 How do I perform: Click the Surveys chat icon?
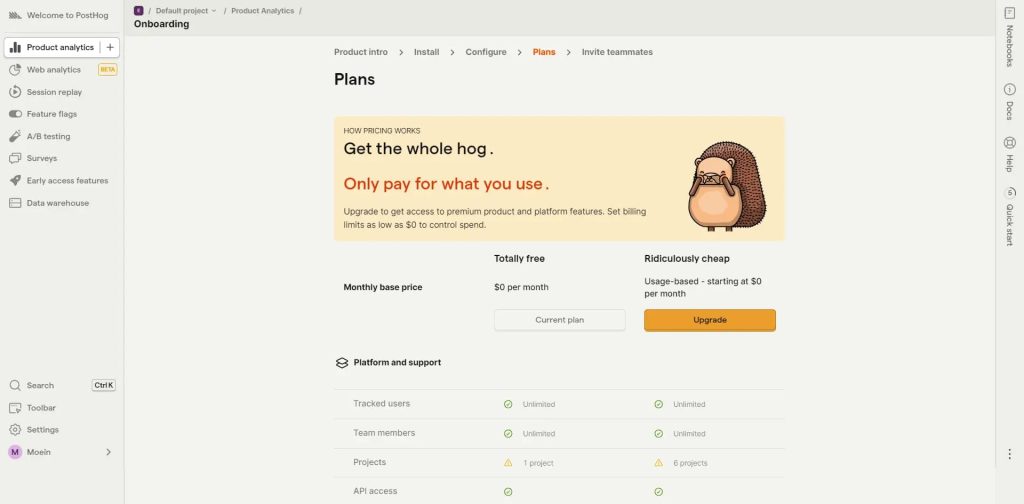[x=15, y=159]
